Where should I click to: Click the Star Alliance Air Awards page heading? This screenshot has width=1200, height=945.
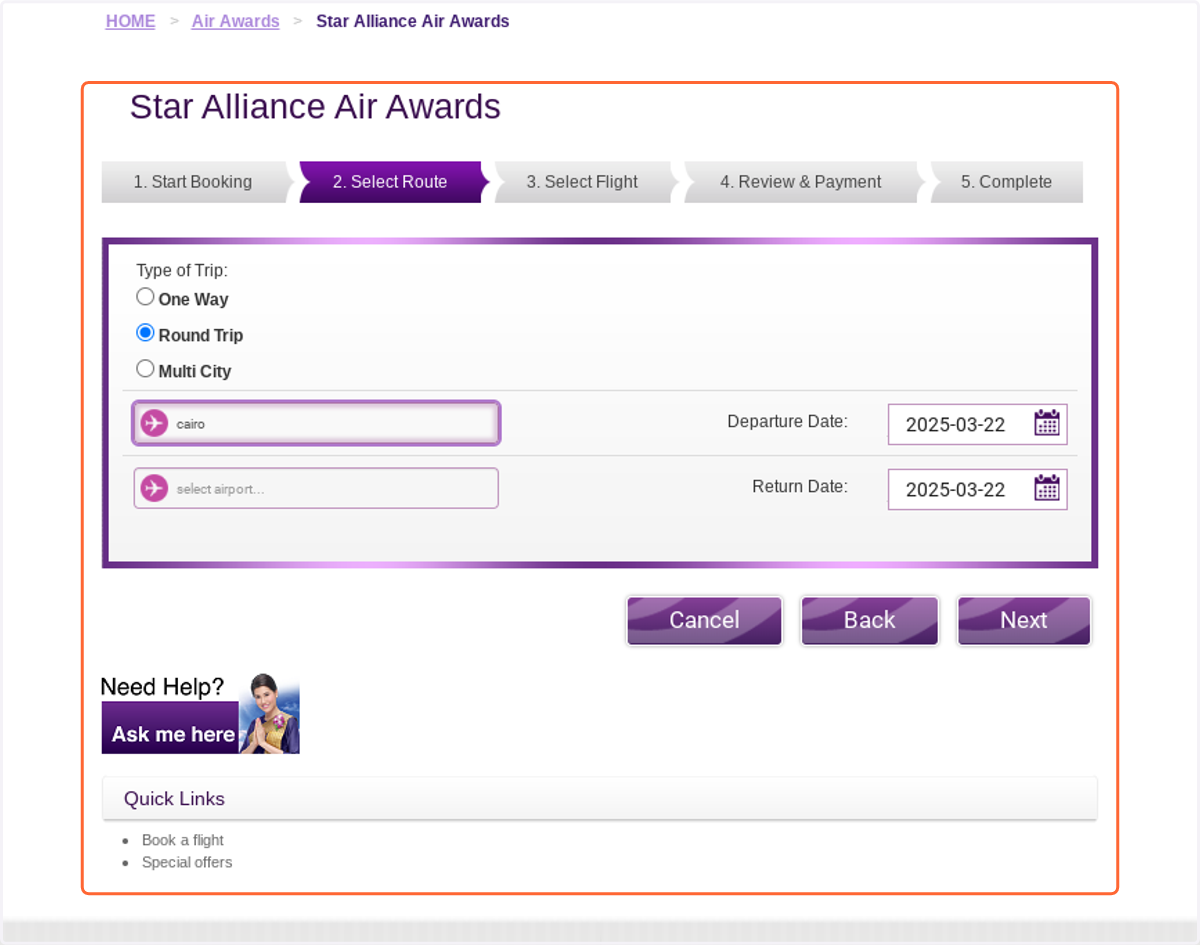(x=315, y=107)
